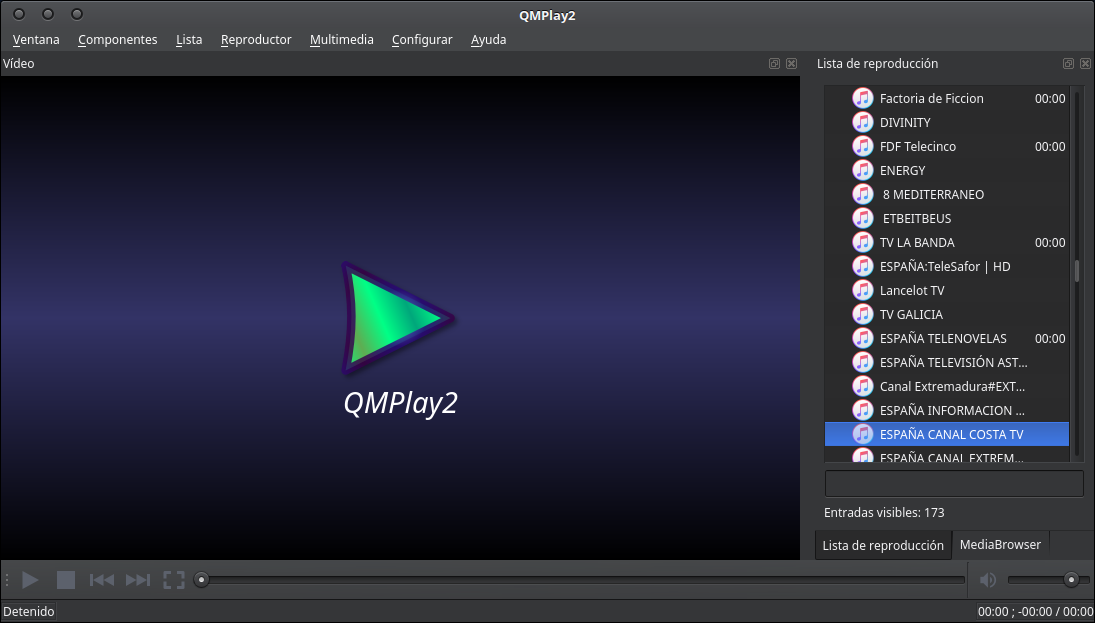Skip to the previous track
This screenshot has width=1095, height=623.
(102, 580)
